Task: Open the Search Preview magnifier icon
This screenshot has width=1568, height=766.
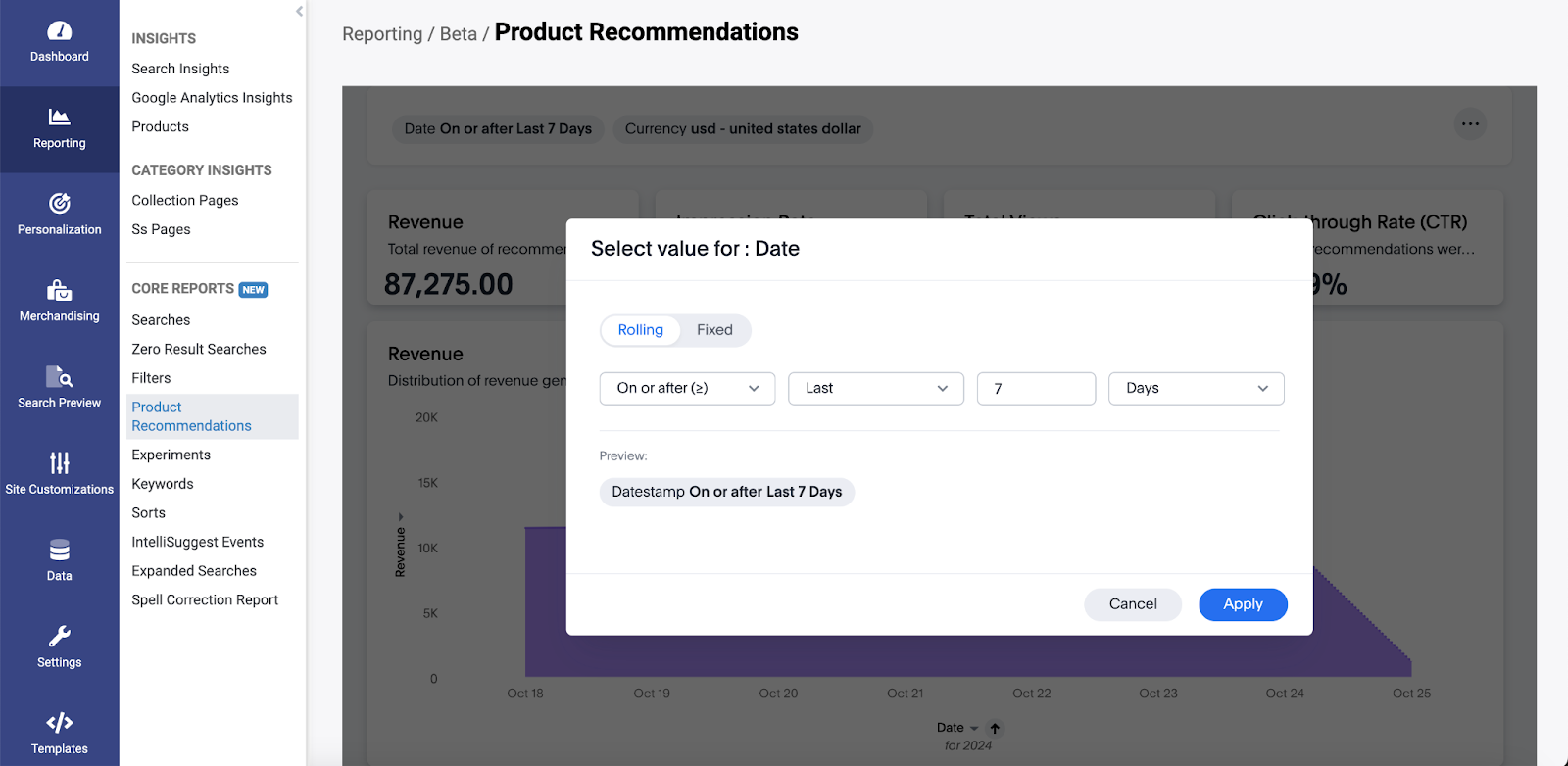Action: click(x=60, y=376)
